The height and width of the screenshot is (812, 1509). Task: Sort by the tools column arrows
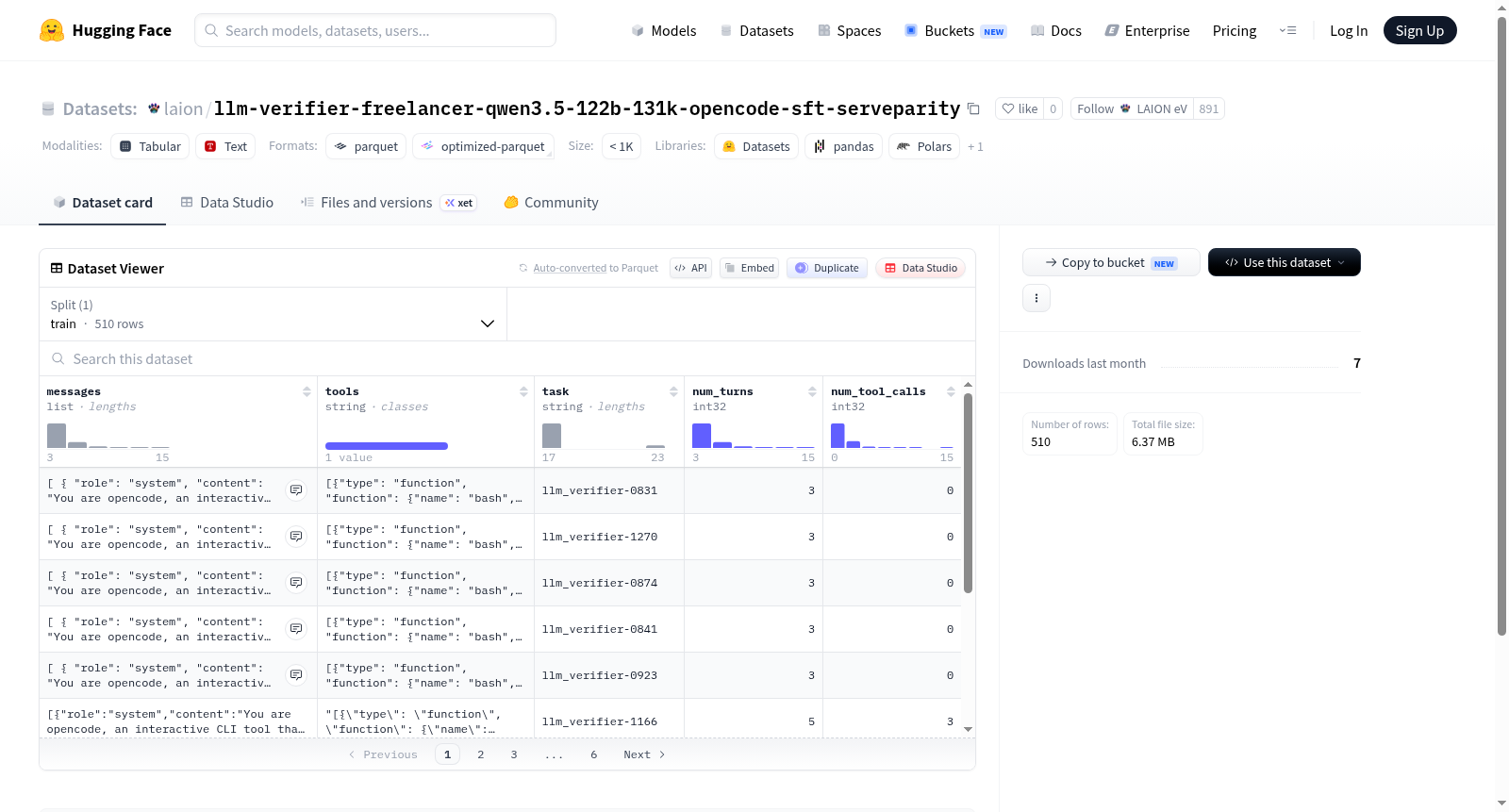(x=523, y=391)
